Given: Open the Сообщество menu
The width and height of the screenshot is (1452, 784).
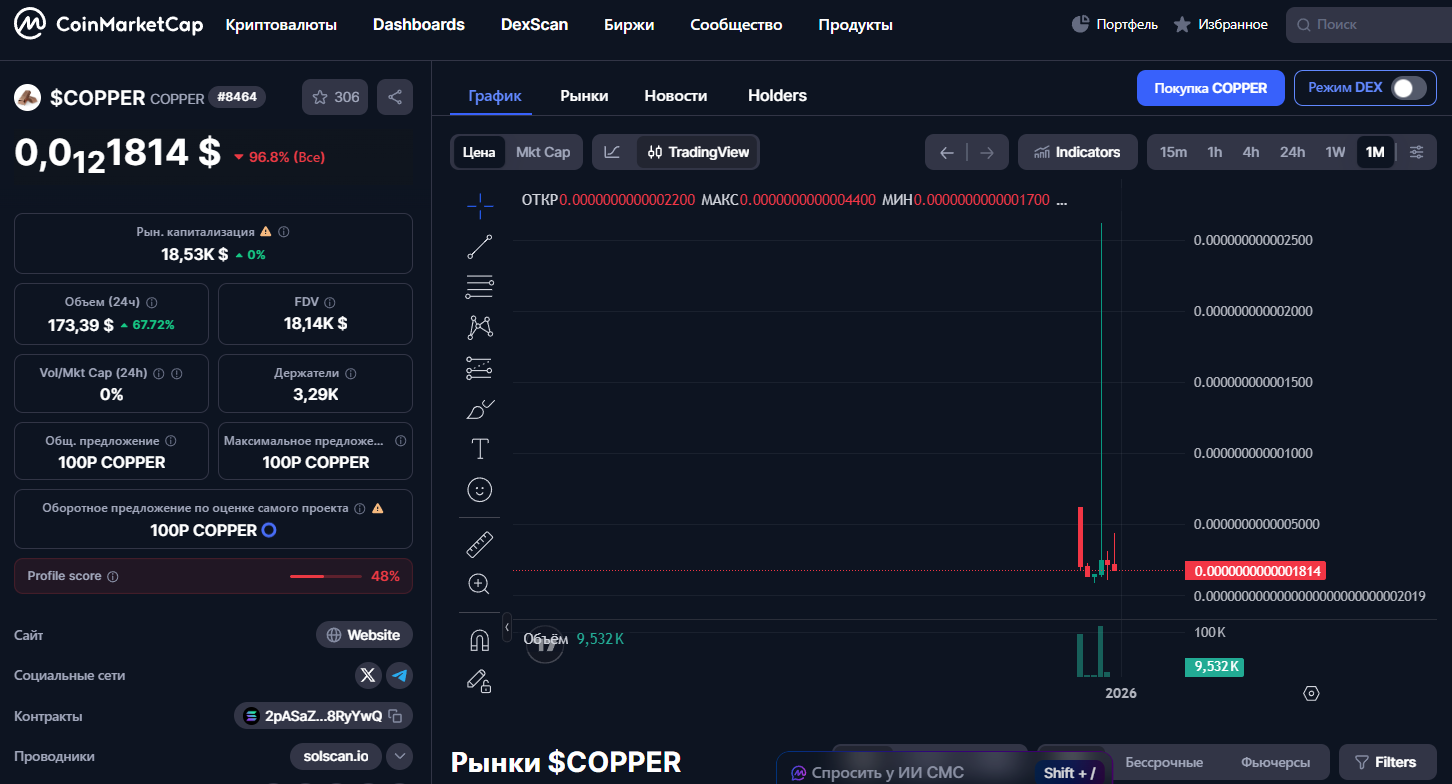Looking at the screenshot, I should pyautogui.click(x=736, y=25).
